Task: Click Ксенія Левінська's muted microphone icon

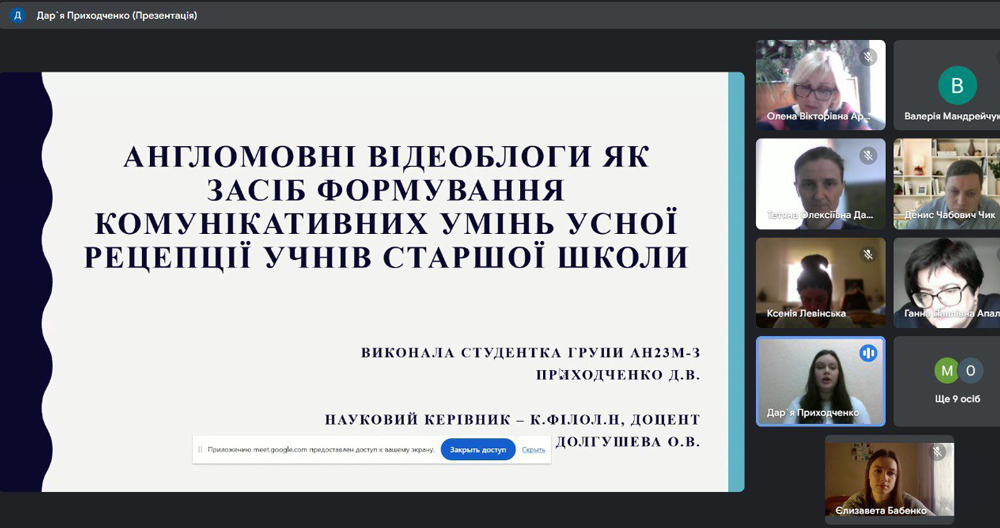Action: (868, 254)
